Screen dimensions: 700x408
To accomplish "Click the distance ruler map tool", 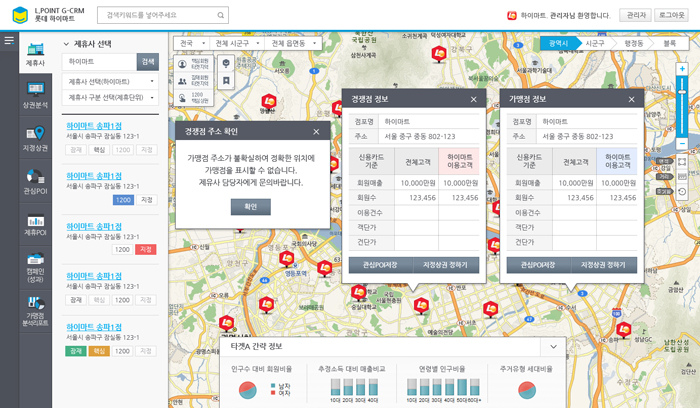I will (x=682, y=176).
